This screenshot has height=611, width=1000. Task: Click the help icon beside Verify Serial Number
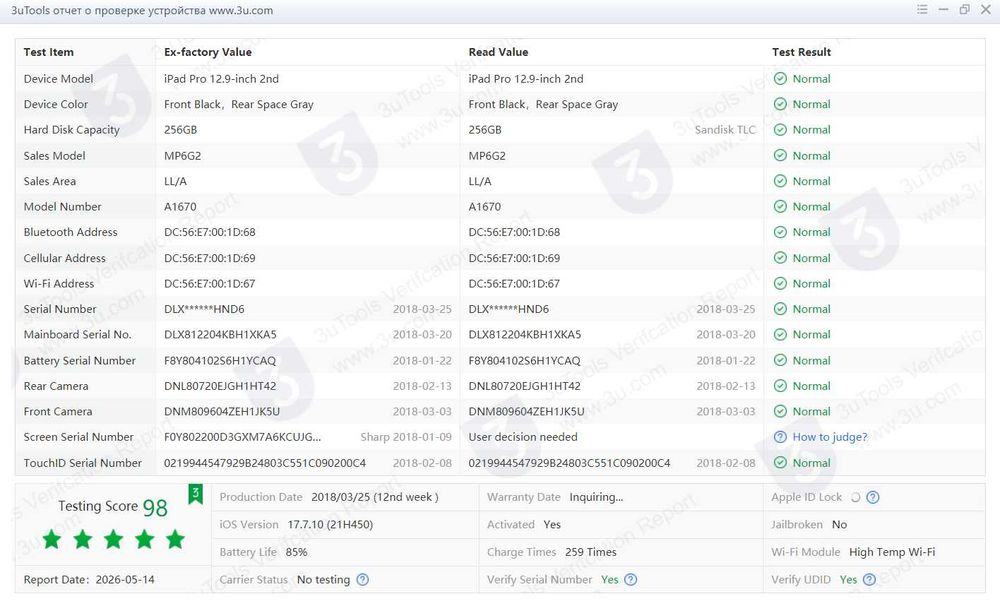(x=630, y=579)
